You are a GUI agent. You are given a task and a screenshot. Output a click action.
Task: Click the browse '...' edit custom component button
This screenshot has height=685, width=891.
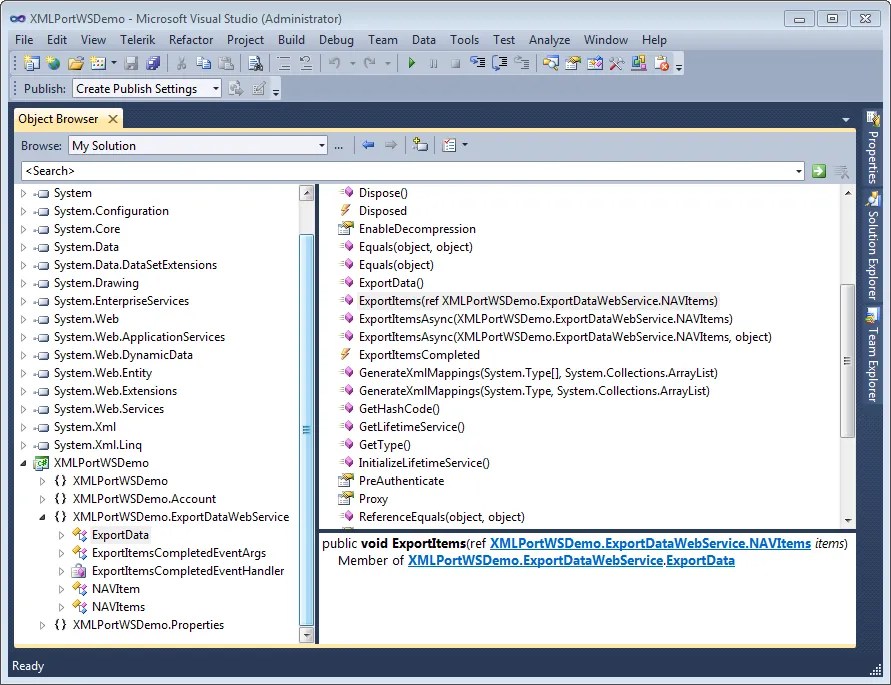339,146
